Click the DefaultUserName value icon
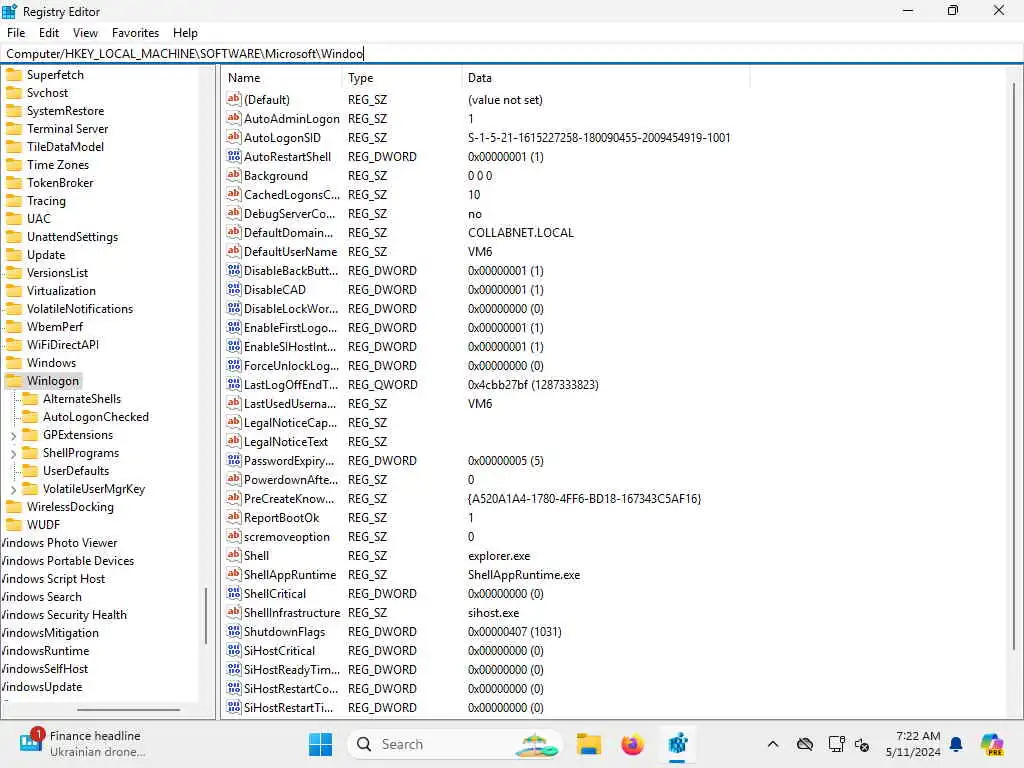Viewport: 1024px width, 768px height. (x=234, y=251)
